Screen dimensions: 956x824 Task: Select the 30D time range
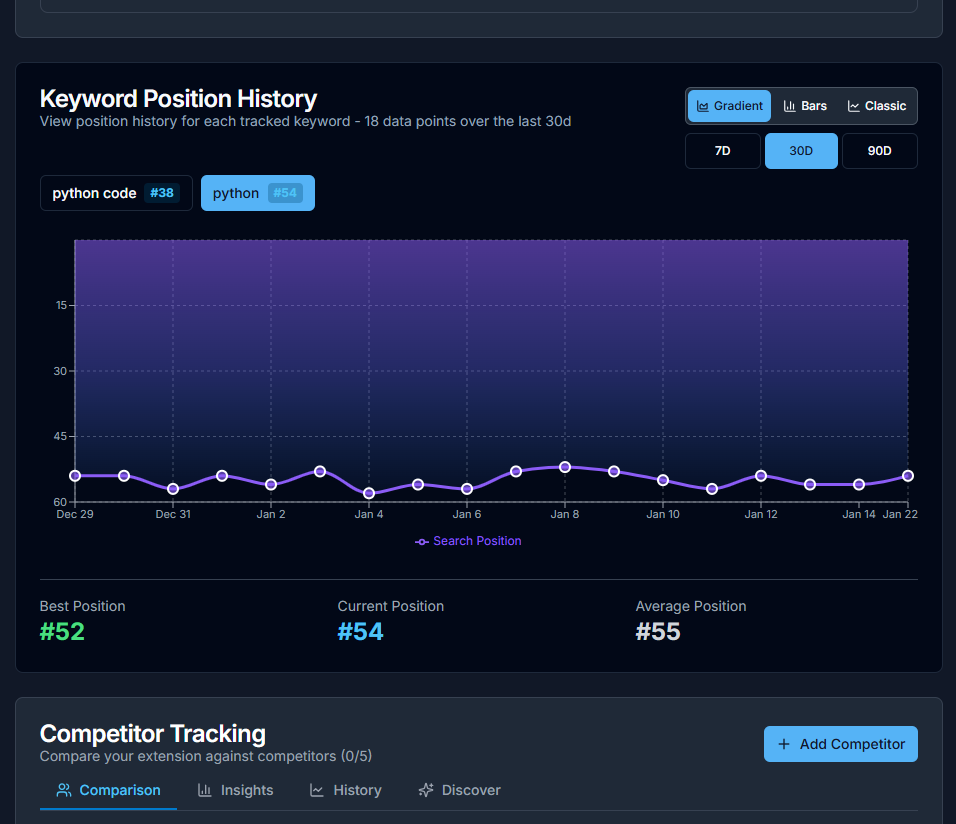(801, 151)
